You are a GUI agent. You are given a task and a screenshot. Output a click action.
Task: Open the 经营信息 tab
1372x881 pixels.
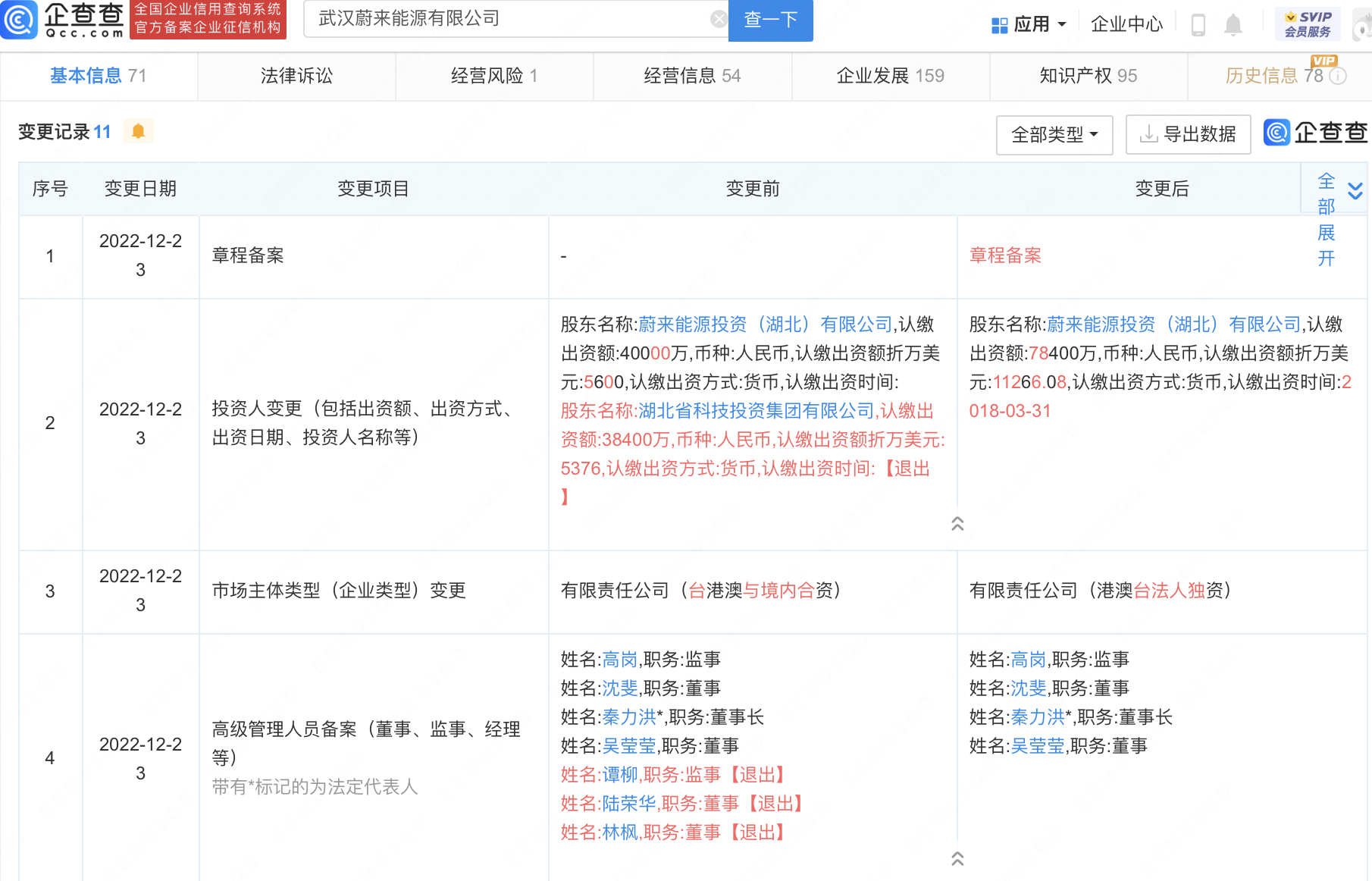[692, 76]
